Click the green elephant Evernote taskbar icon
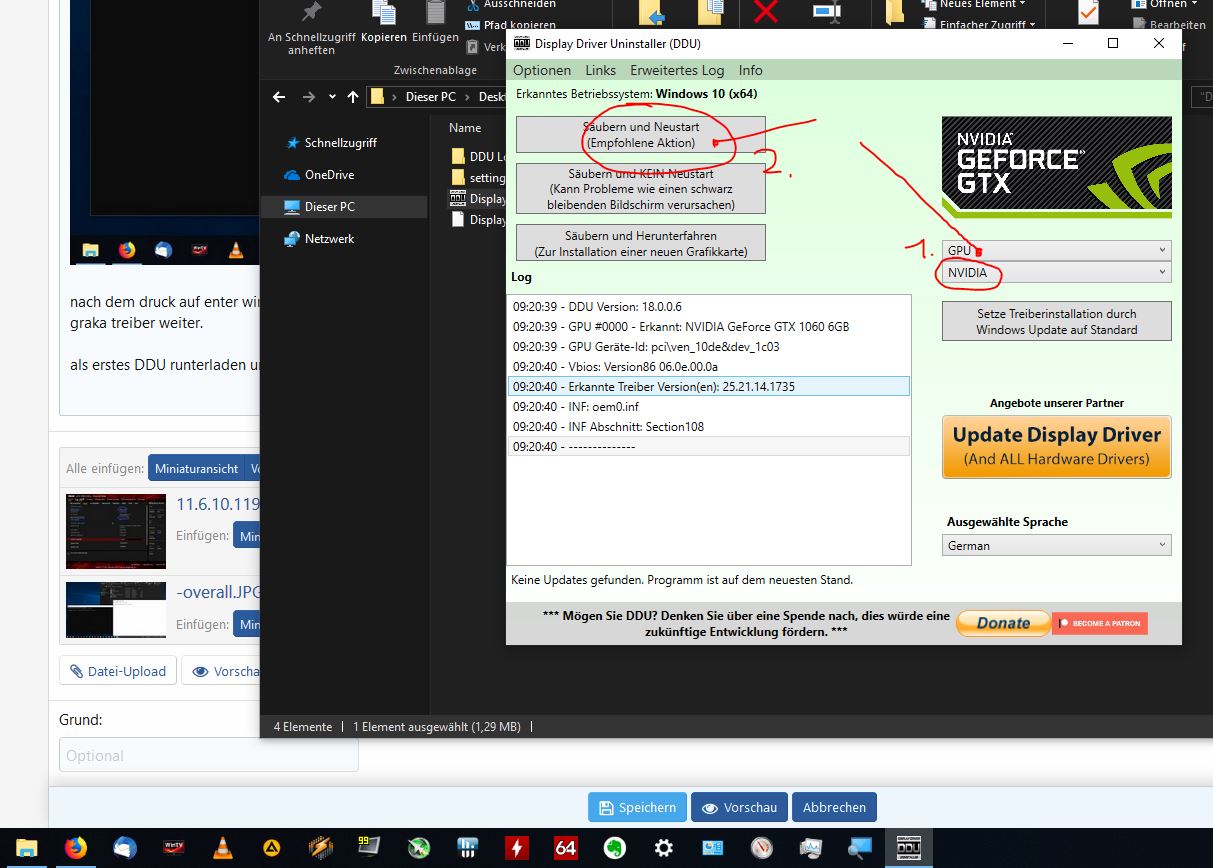This screenshot has width=1213, height=868. coord(614,848)
